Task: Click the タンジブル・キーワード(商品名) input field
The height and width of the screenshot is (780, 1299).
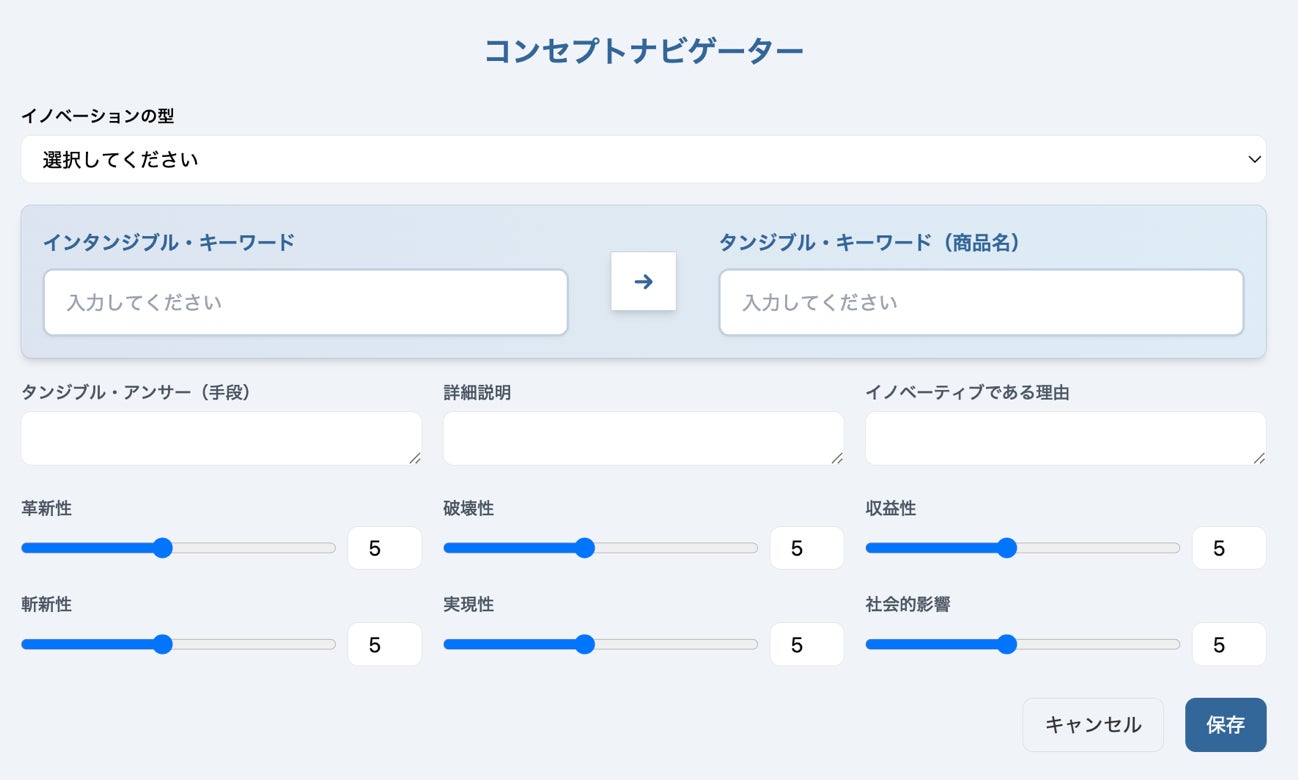Action: point(981,302)
